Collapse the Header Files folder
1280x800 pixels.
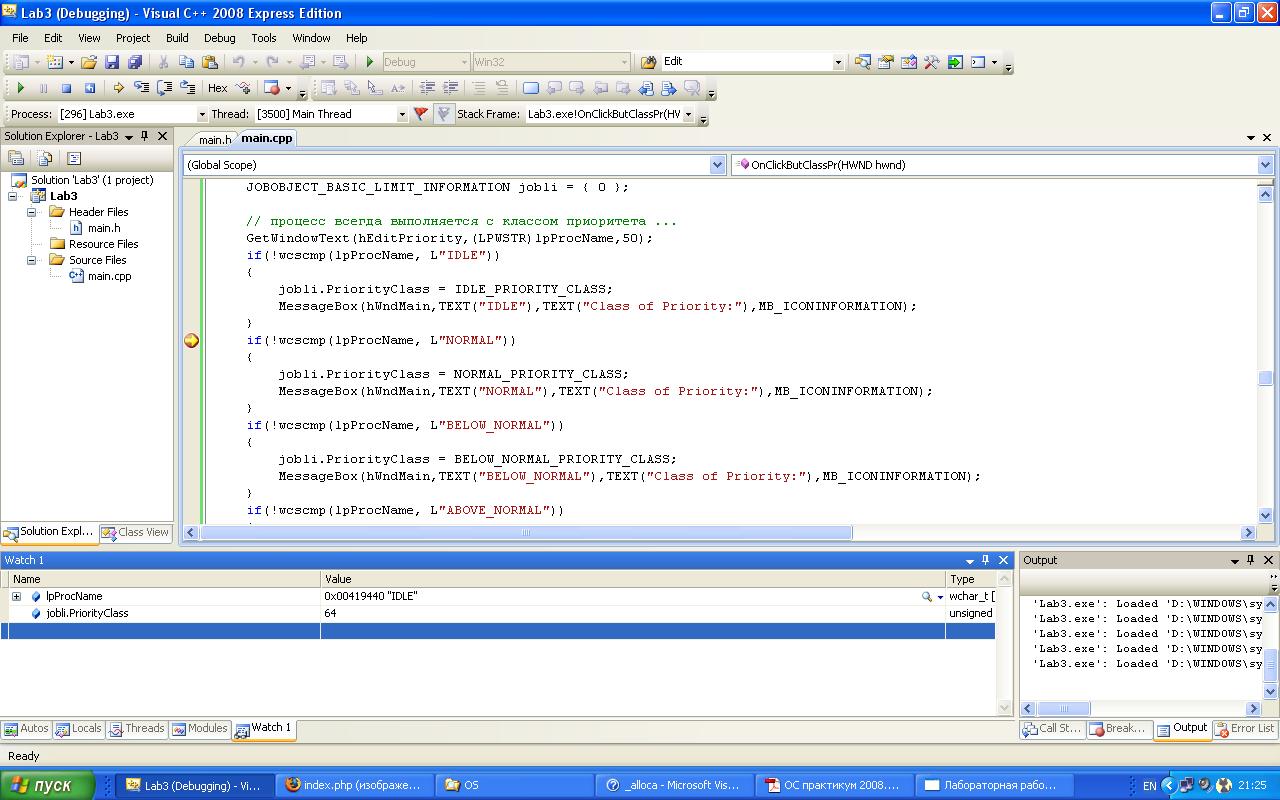pos(32,212)
